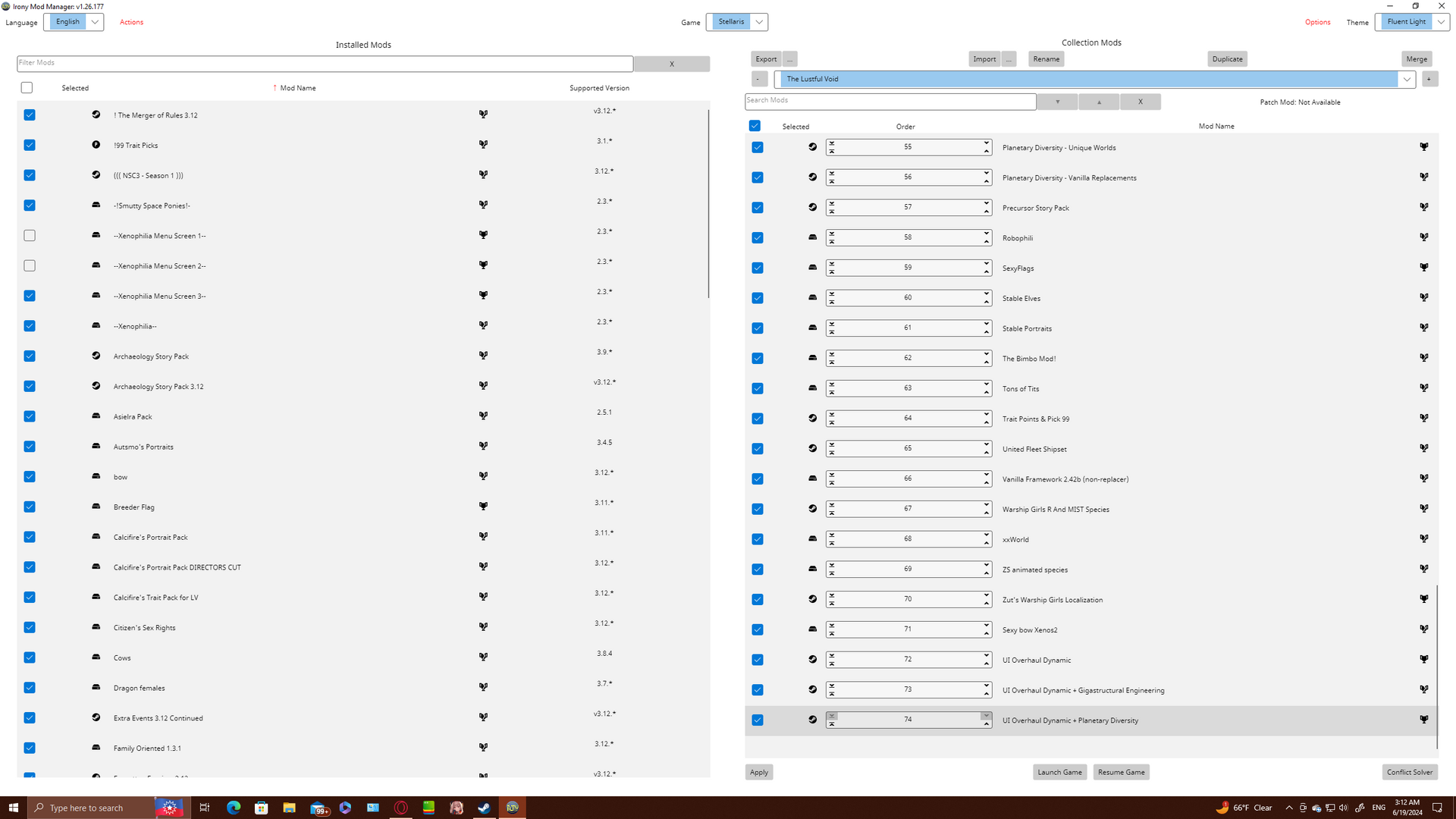Click the Order column header in Collection Mods
This screenshot has height=819, width=1456.
point(905,127)
